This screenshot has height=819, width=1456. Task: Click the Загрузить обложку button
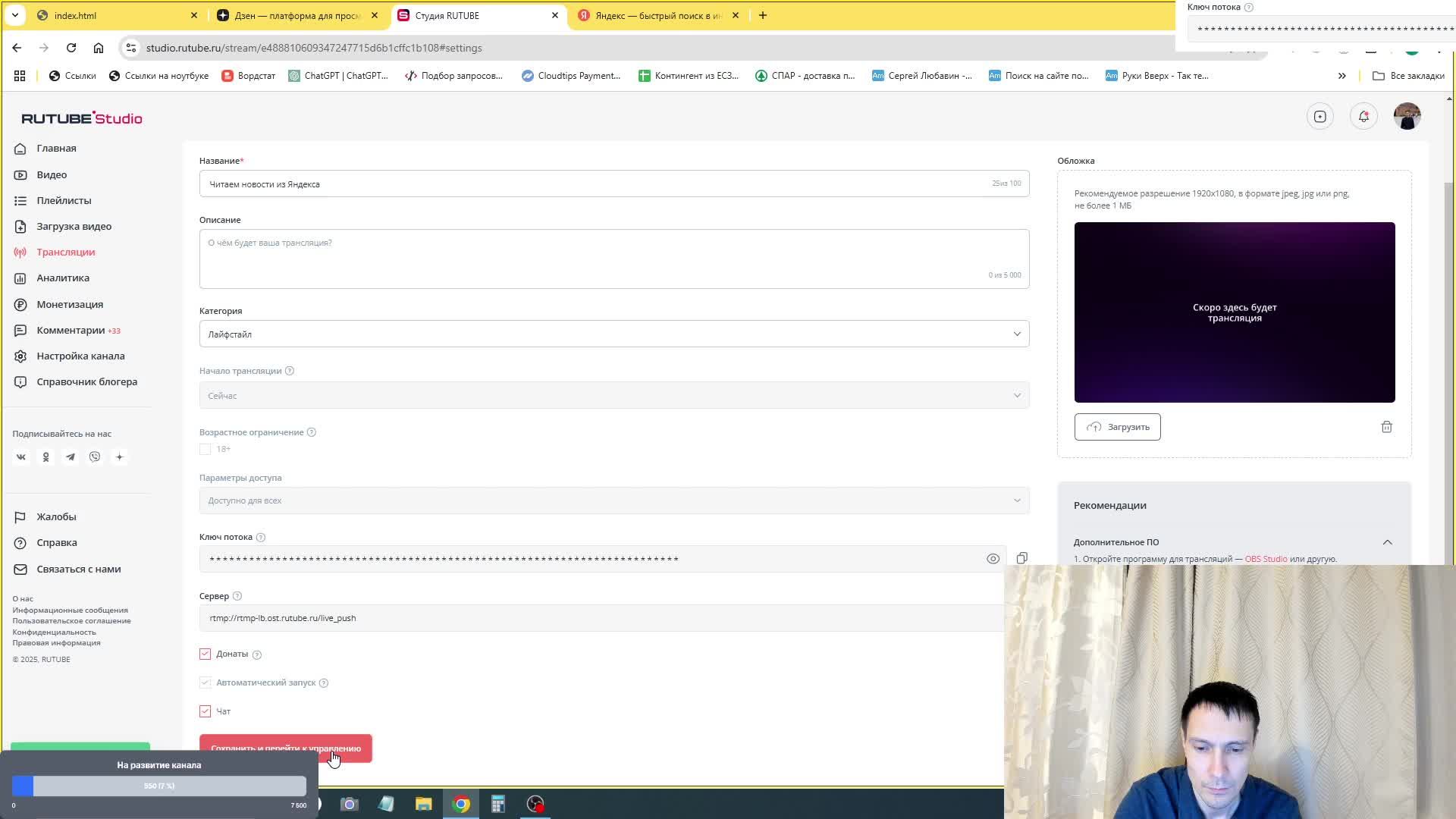[1118, 427]
